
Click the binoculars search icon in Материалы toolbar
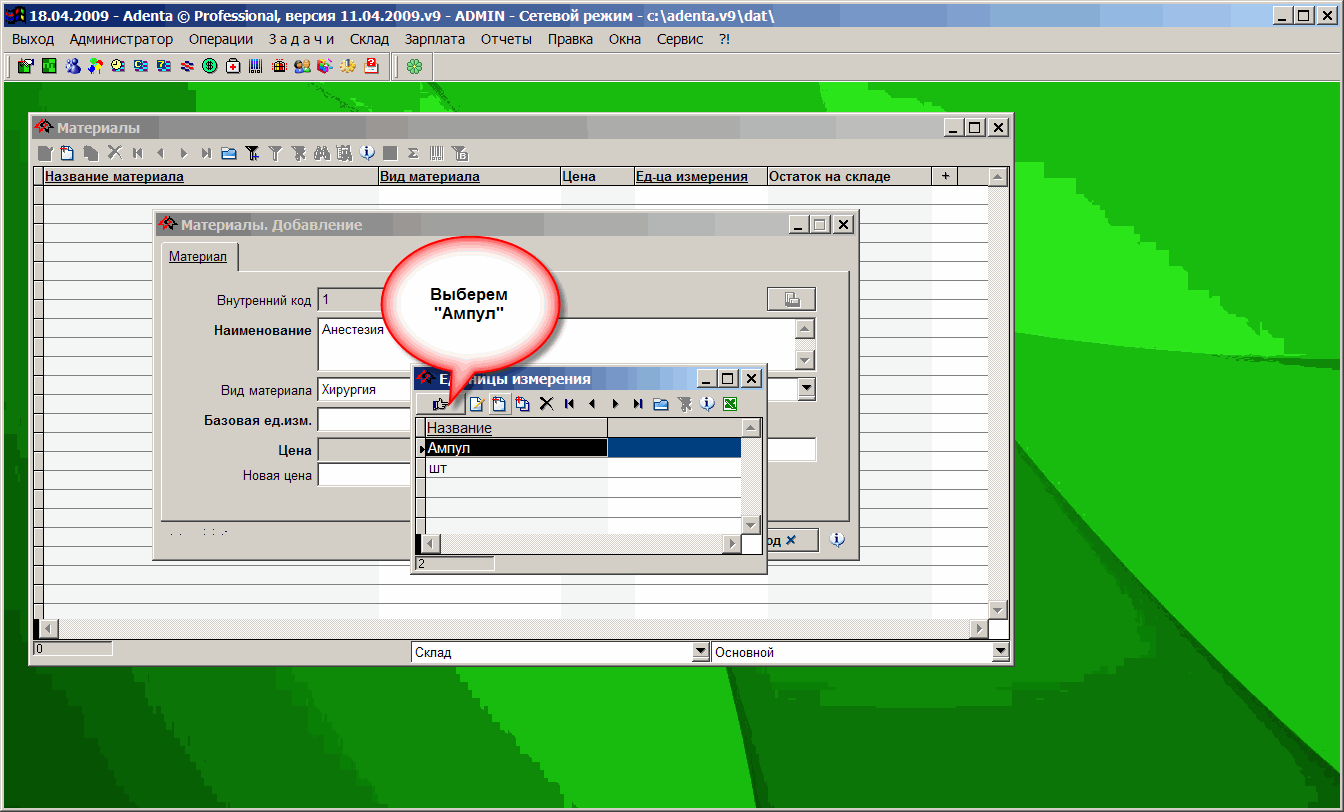pyautogui.click(x=321, y=153)
